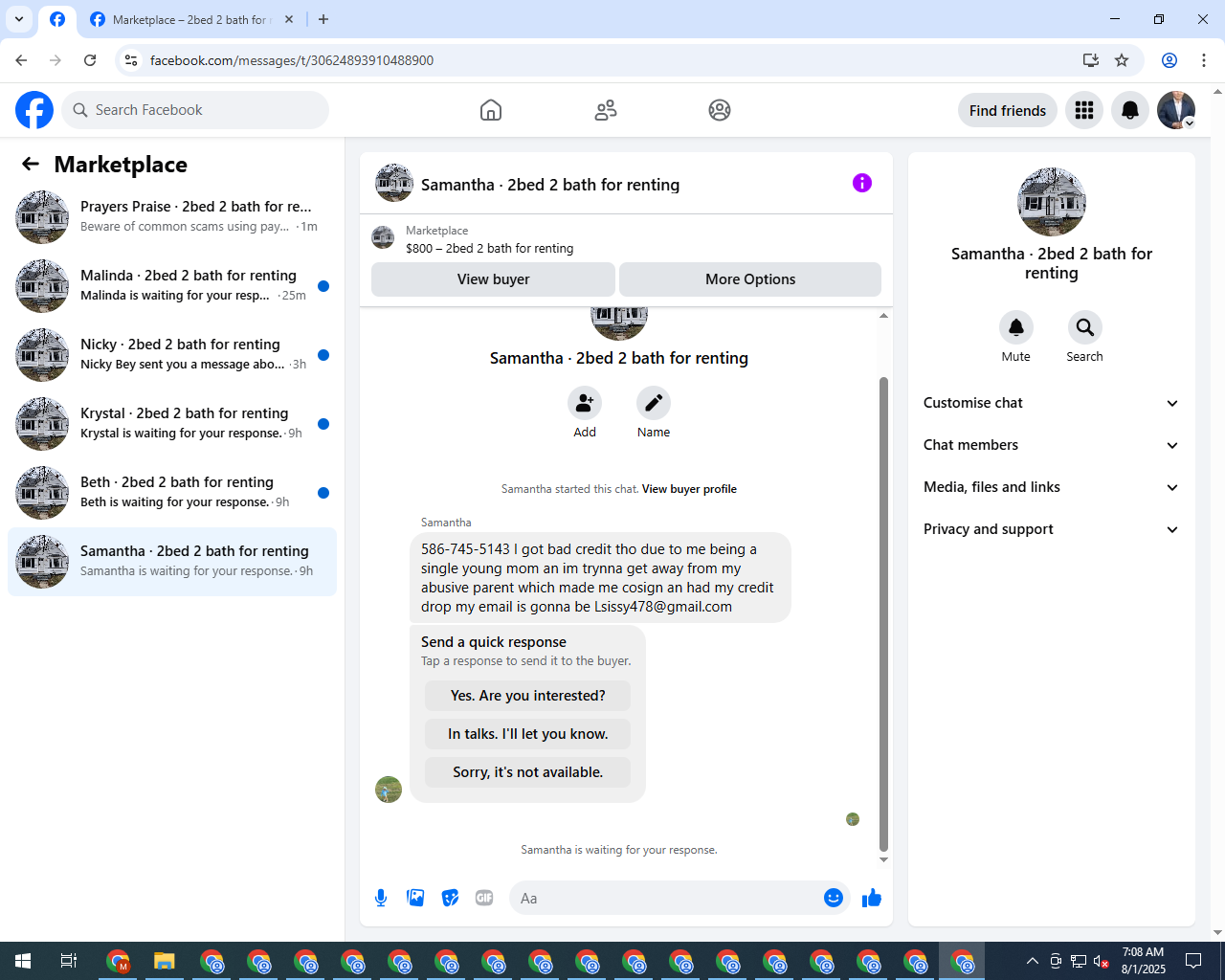1225x980 pixels.
Task: Focus the Aa message input box
Action: [667, 898]
